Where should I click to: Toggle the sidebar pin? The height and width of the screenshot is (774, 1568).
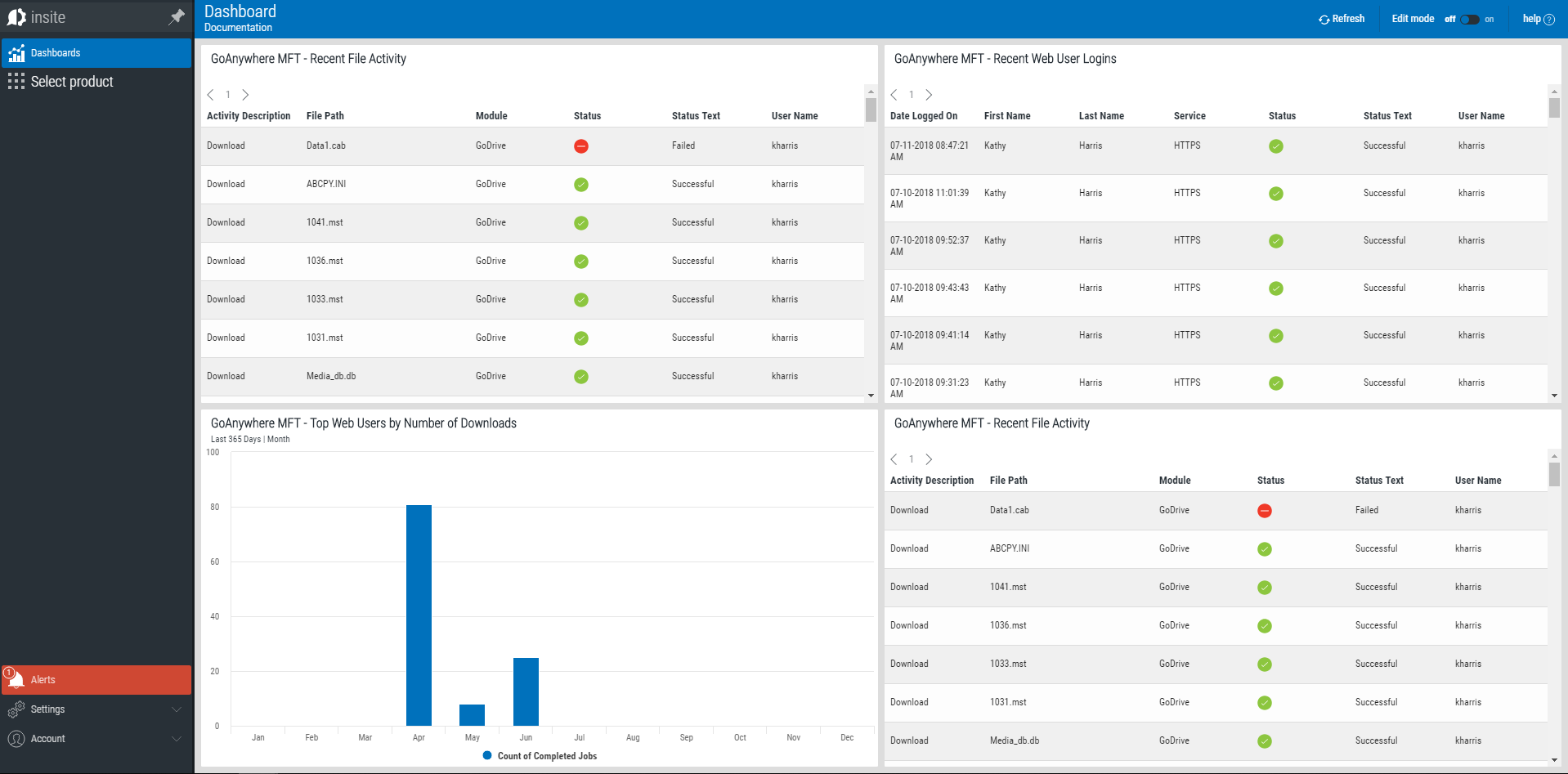click(177, 16)
